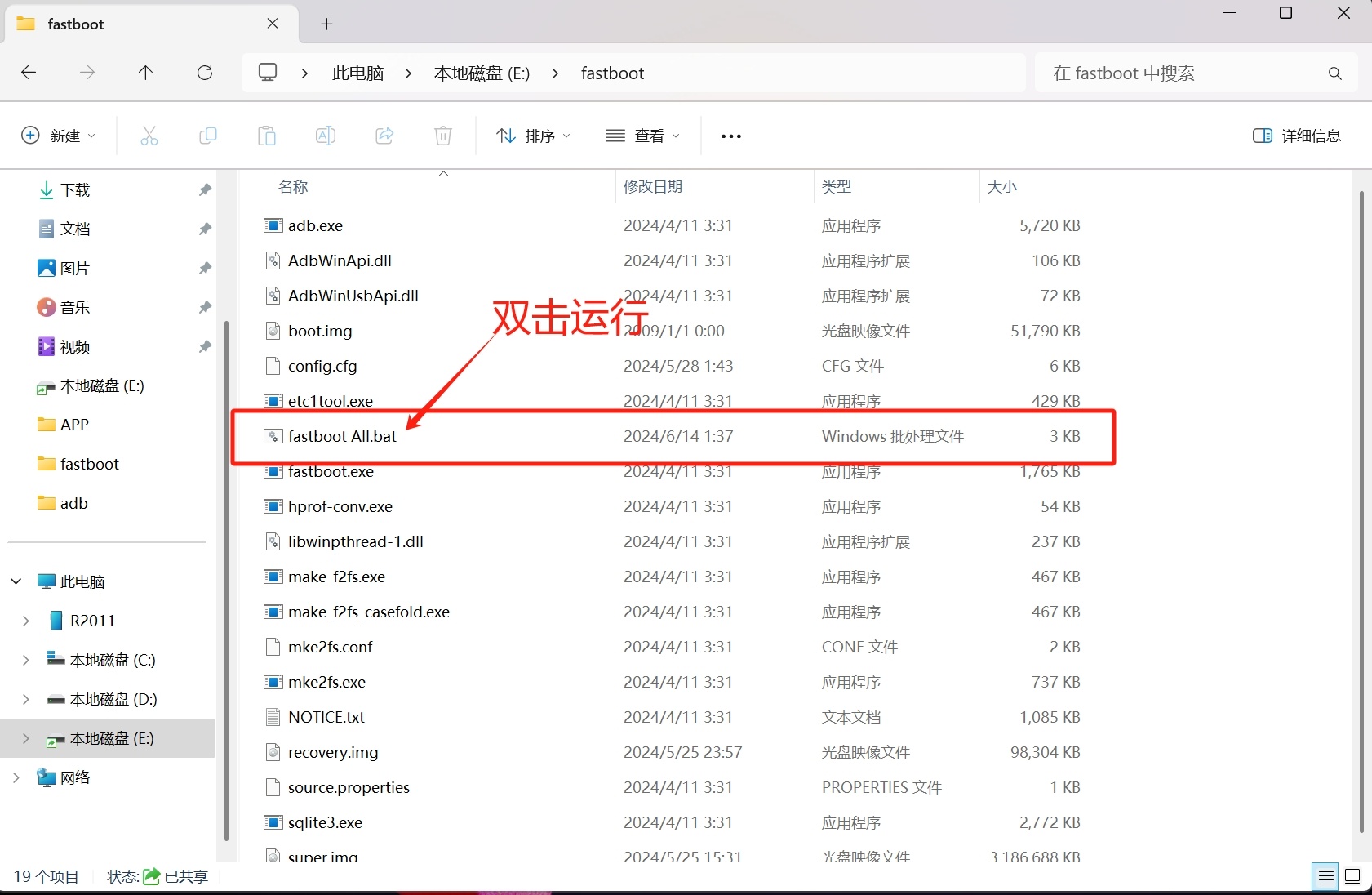Click the Paste icon in the toolbar
The height and width of the screenshot is (895, 1372).
click(x=267, y=136)
